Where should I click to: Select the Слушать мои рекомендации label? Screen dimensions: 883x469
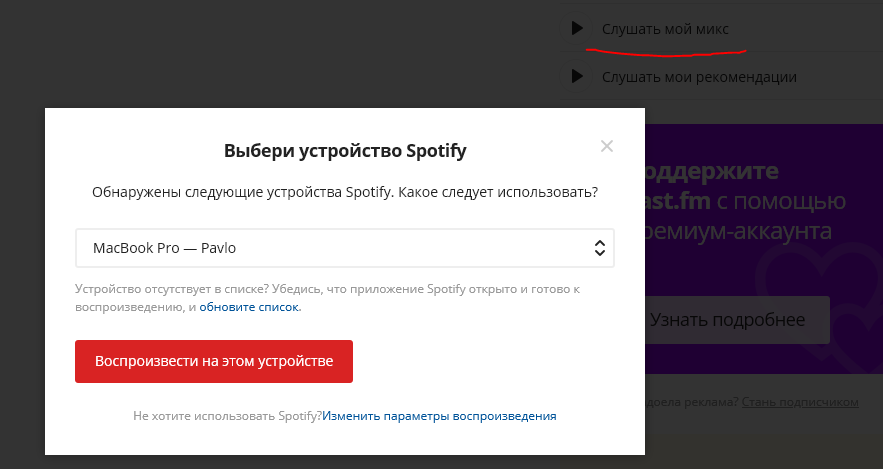point(699,76)
